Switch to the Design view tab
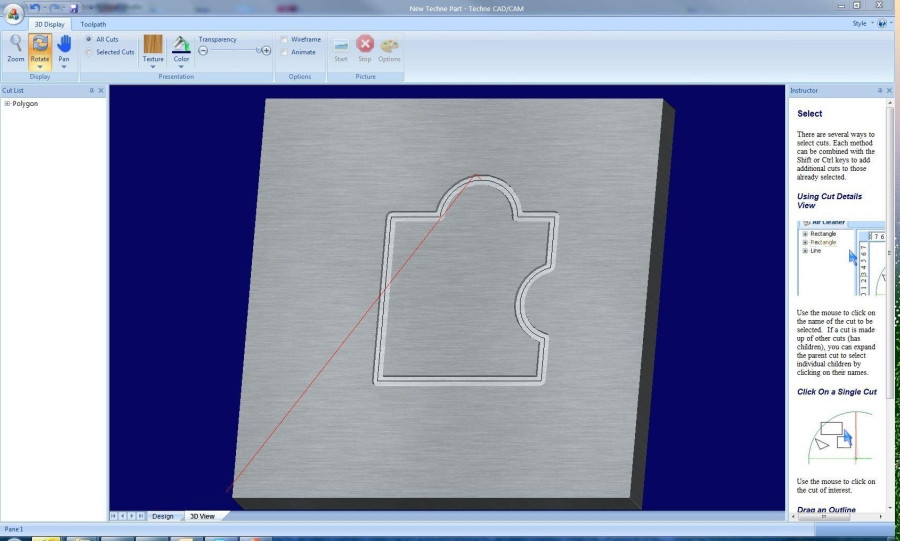The height and width of the screenshot is (541, 900). pyautogui.click(x=163, y=516)
